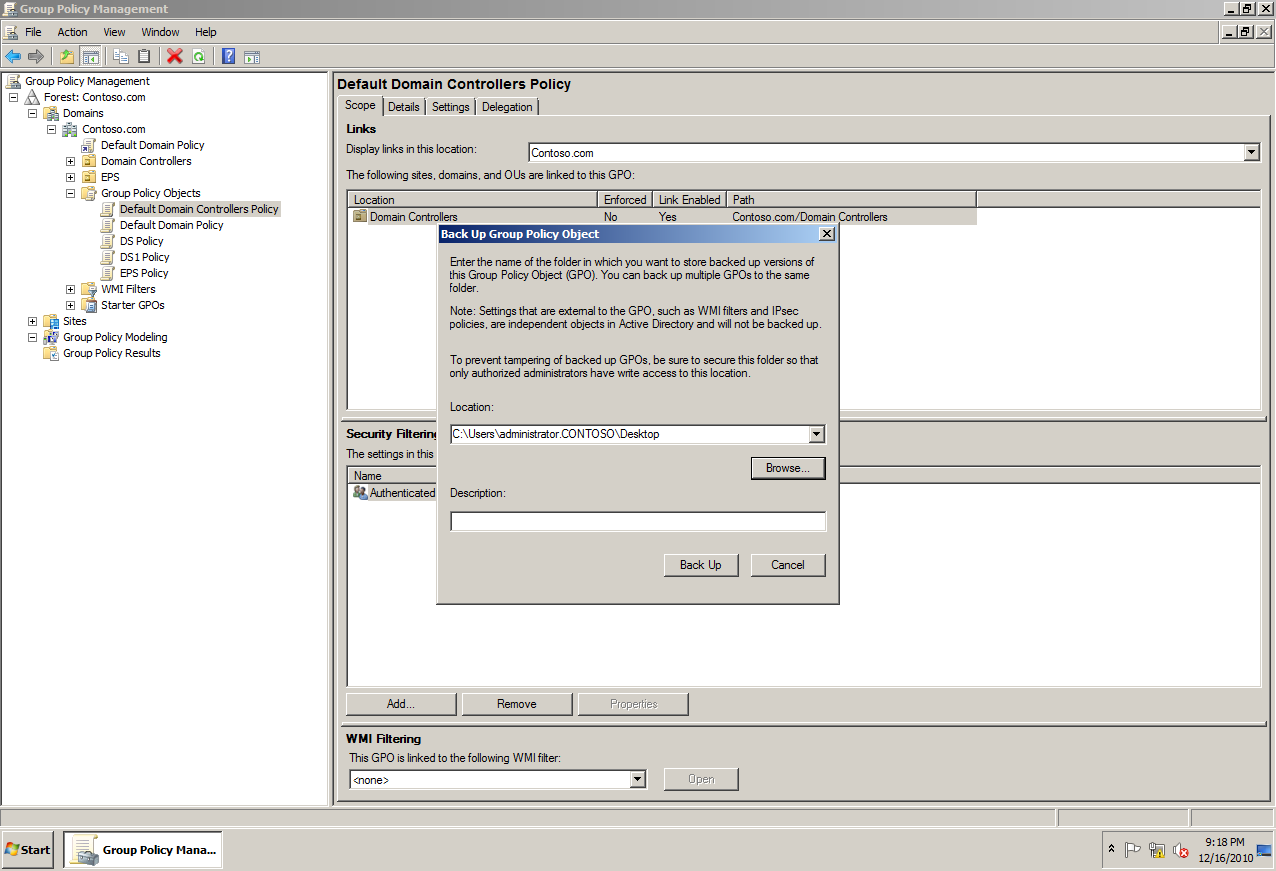This screenshot has width=1276, height=871.
Task: Click the Back Up button
Action: [701, 564]
